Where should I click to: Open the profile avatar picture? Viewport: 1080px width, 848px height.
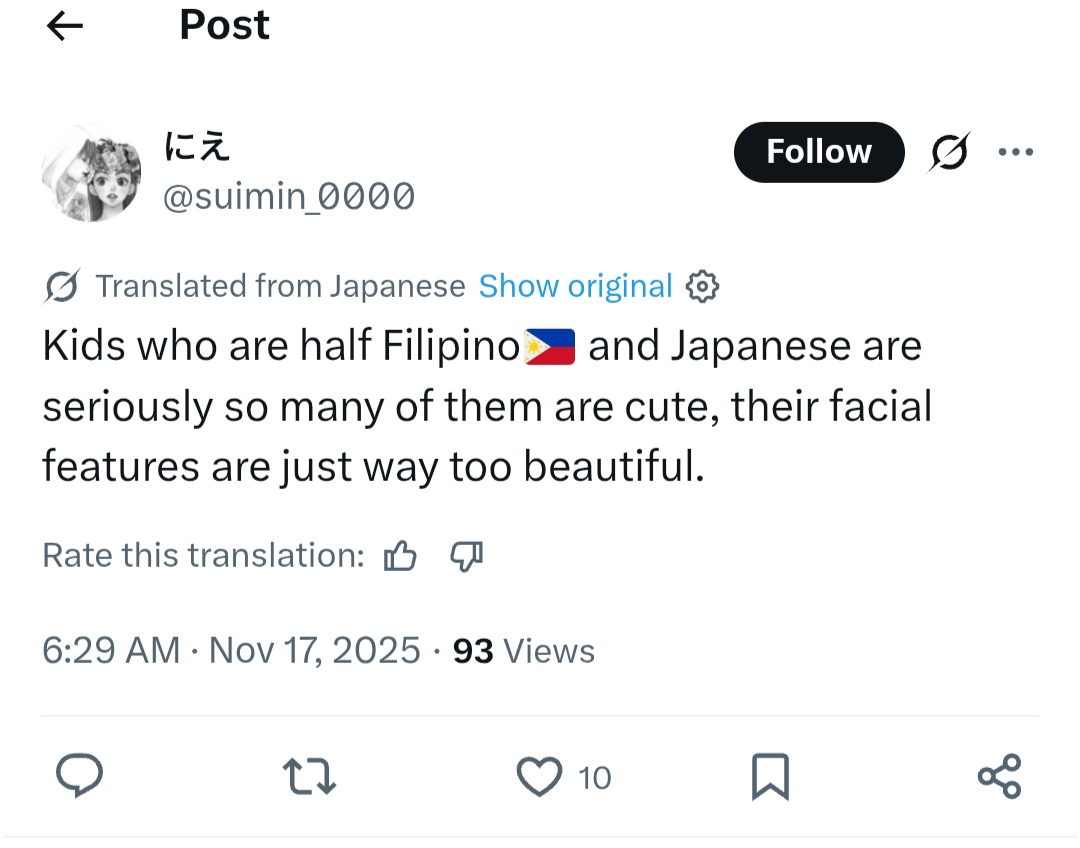click(x=91, y=173)
